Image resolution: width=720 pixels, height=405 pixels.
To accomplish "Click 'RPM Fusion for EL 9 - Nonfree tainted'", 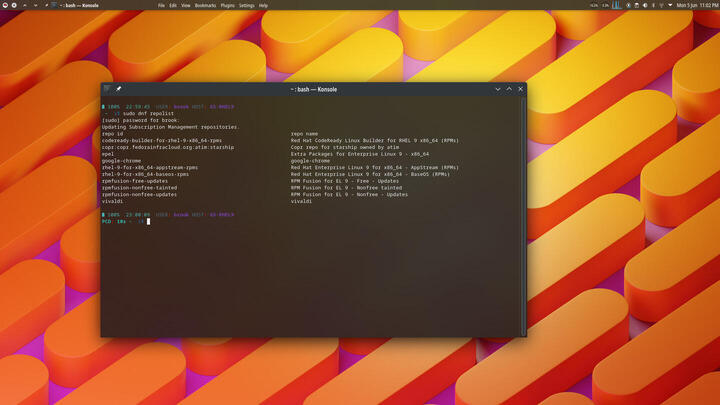I will click(x=346, y=188).
